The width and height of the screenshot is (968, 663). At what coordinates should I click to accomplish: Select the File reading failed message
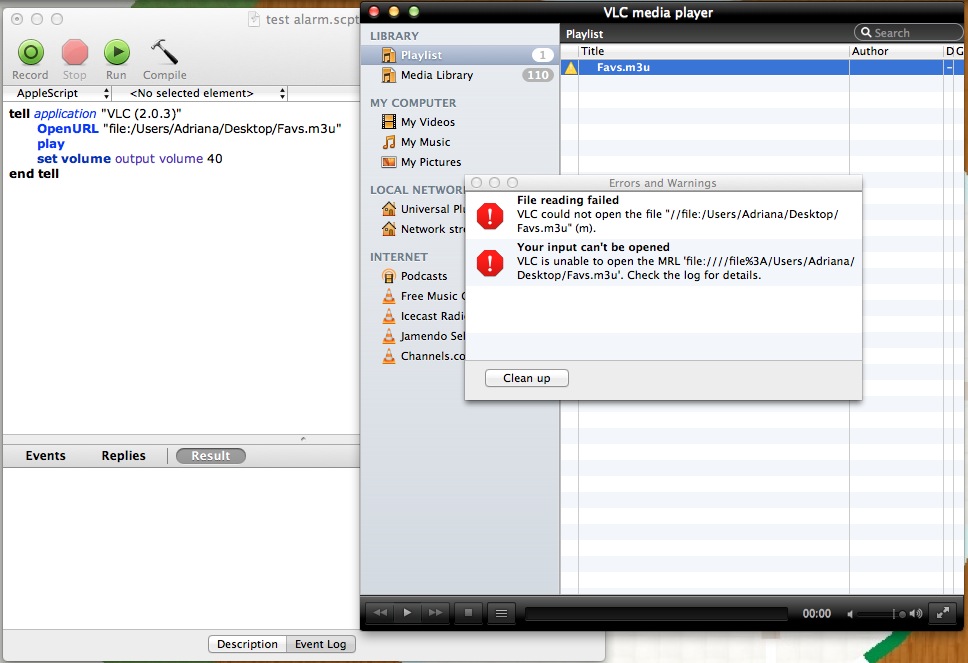click(663, 214)
